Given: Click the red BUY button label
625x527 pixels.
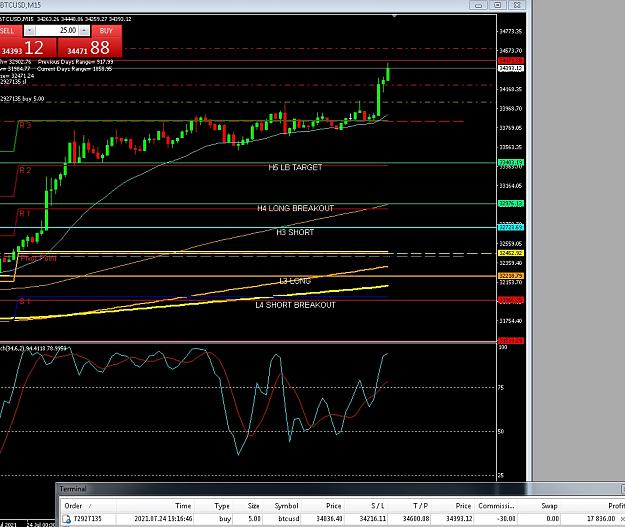Looking at the screenshot, I should (106, 31).
